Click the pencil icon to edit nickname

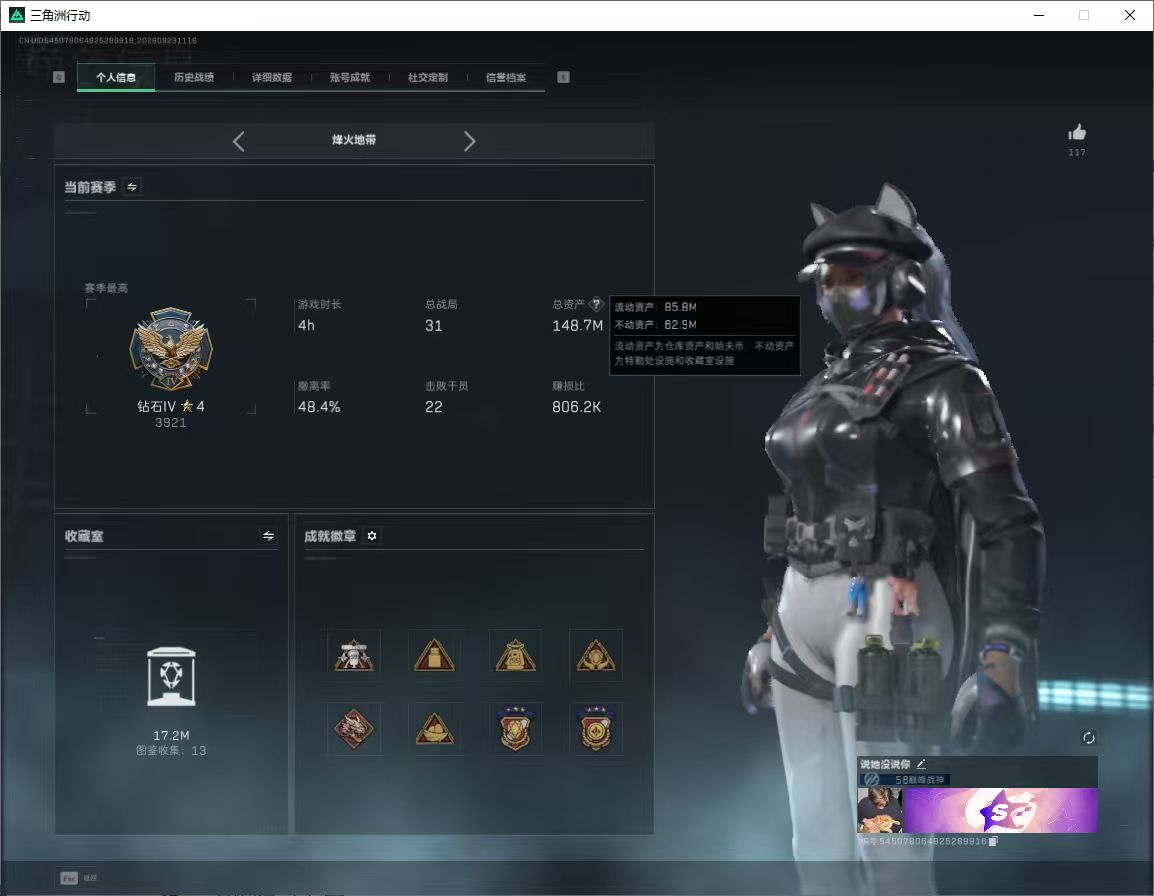pos(921,764)
